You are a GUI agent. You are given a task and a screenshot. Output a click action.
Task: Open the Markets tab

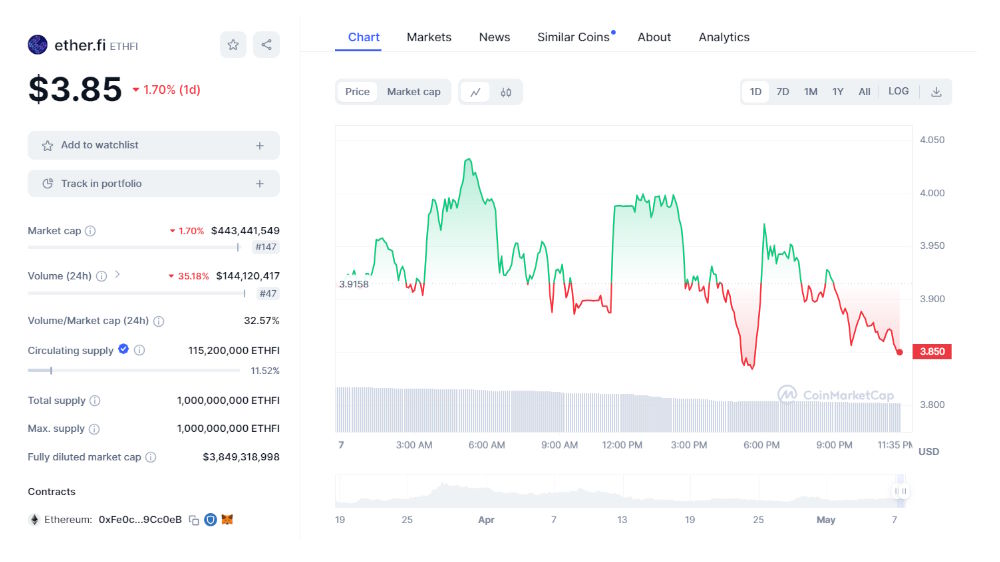[x=429, y=37]
